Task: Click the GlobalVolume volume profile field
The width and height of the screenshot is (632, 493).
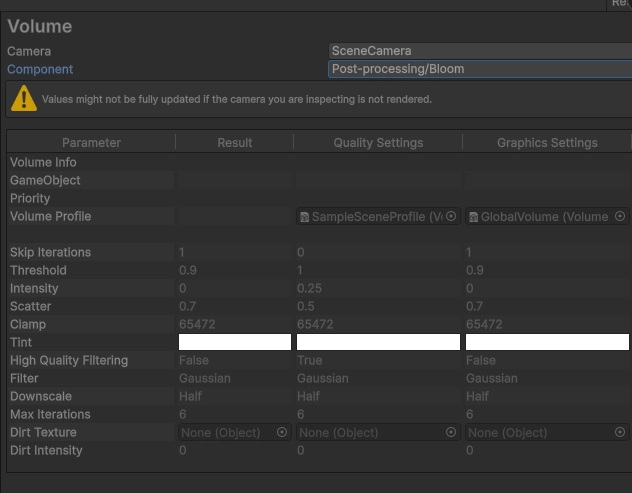Action: pos(547,216)
